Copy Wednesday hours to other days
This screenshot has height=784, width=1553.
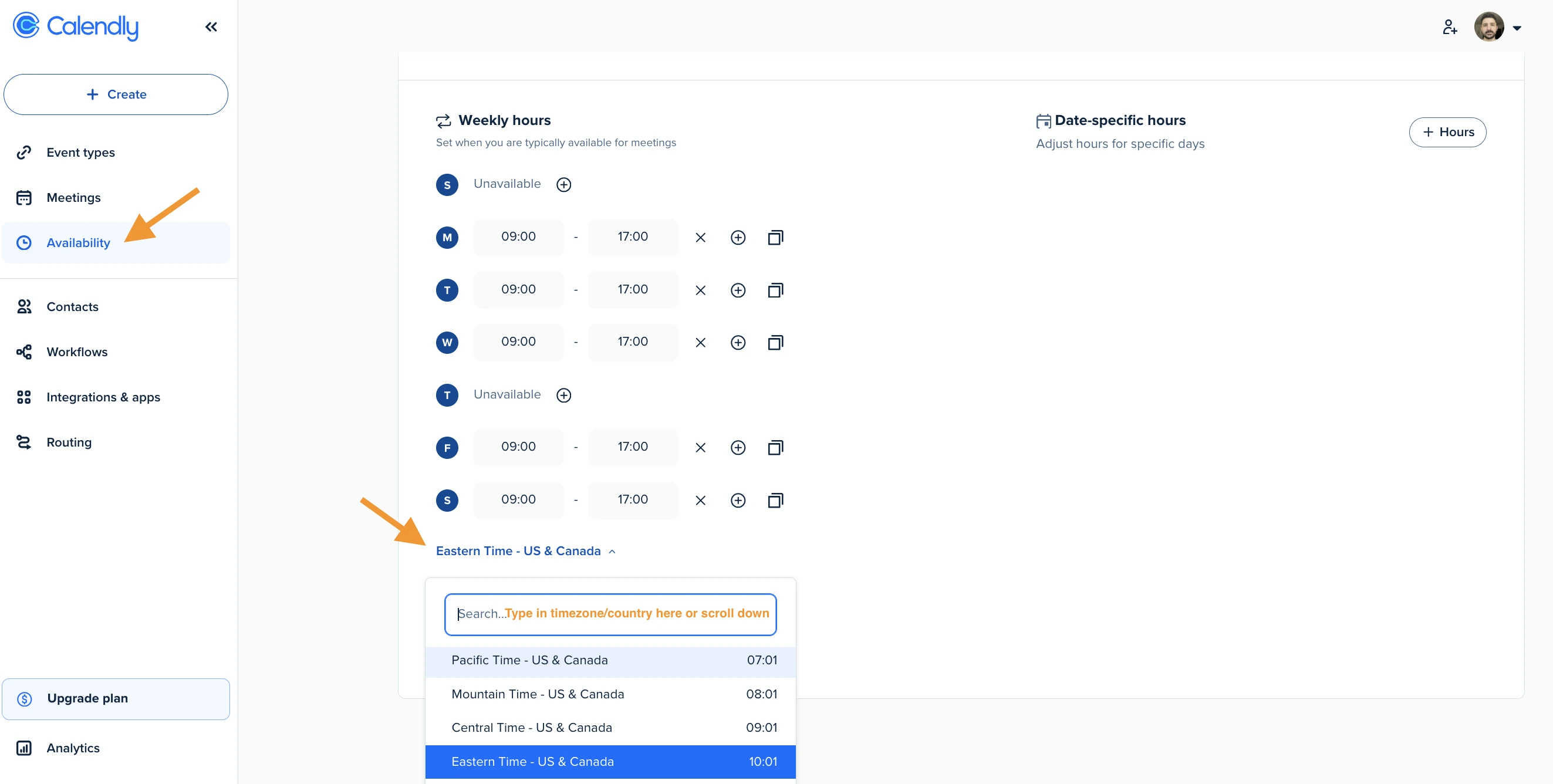[775, 343]
